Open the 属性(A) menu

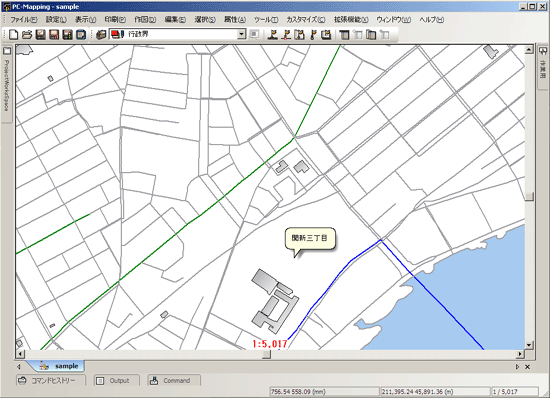tap(235, 20)
